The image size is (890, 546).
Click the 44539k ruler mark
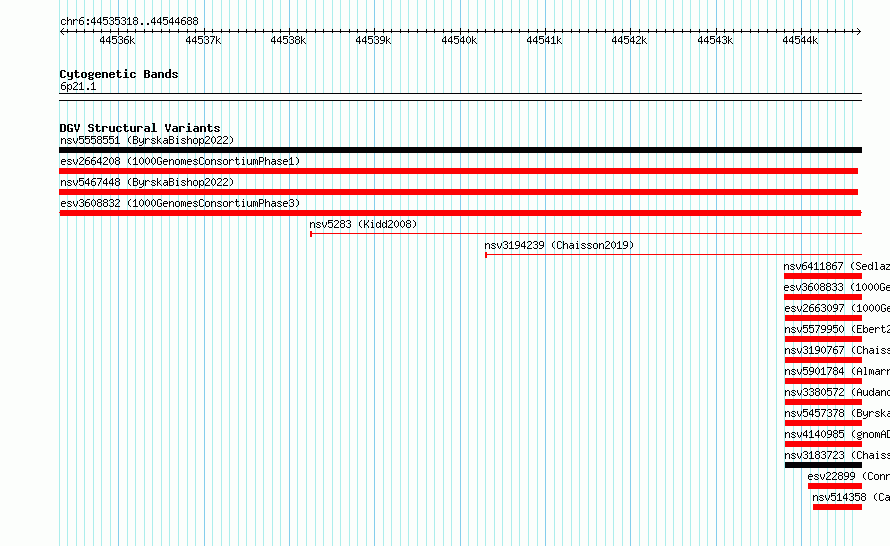point(373,40)
